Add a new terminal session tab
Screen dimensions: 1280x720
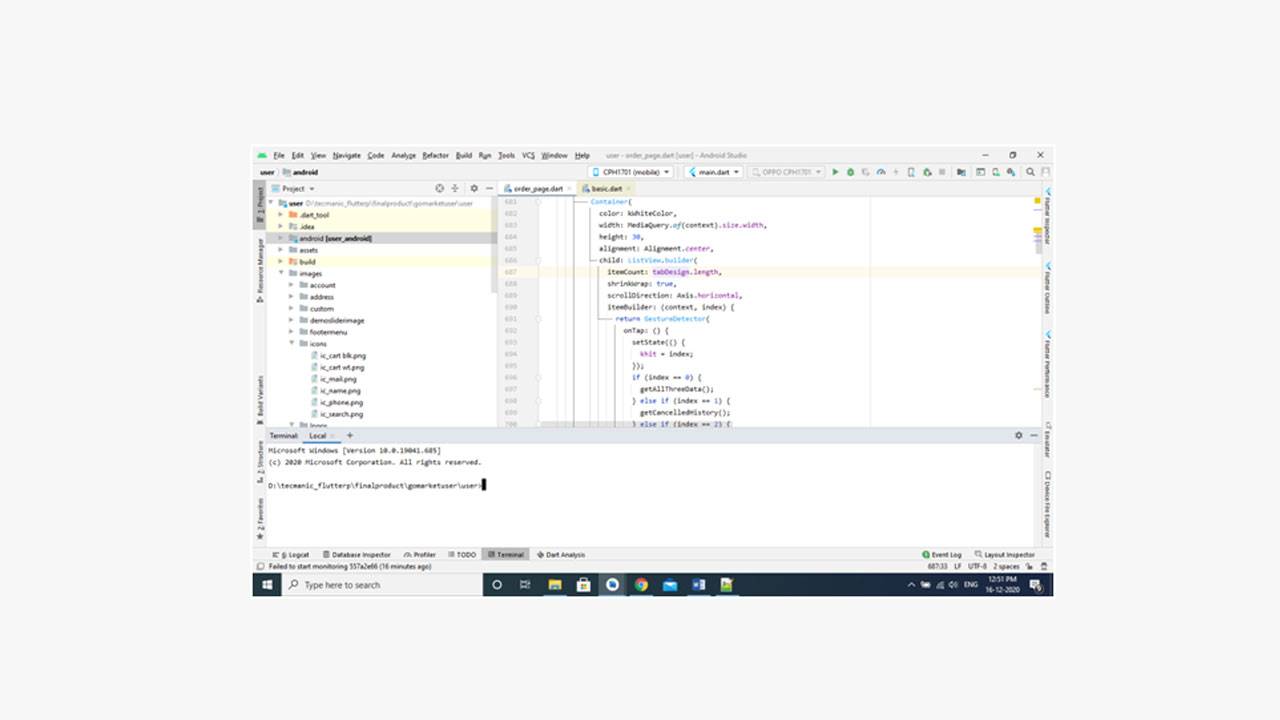(349, 436)
